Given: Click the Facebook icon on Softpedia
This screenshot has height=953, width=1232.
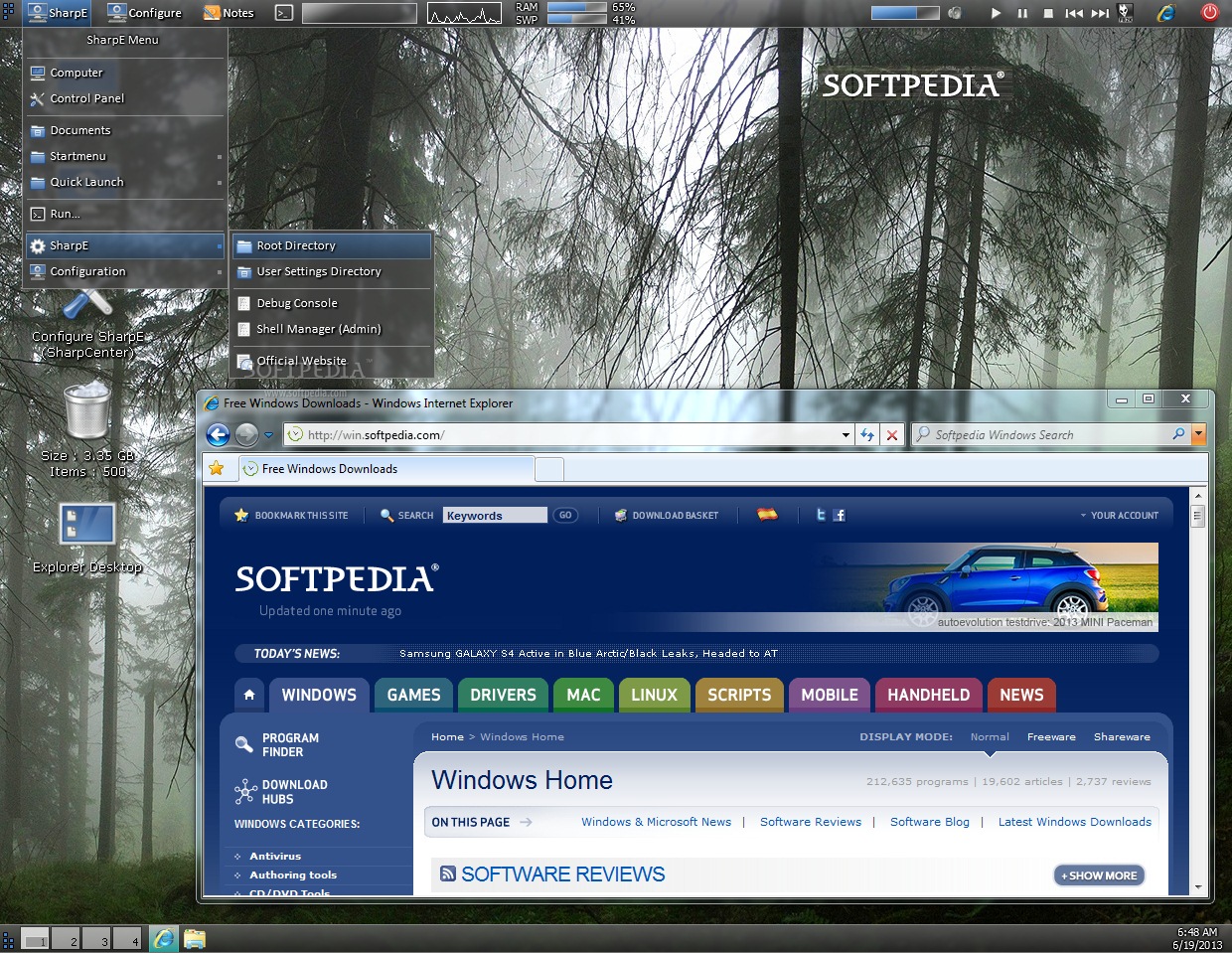Looking at the screenshot, I should tap(840, 515).
